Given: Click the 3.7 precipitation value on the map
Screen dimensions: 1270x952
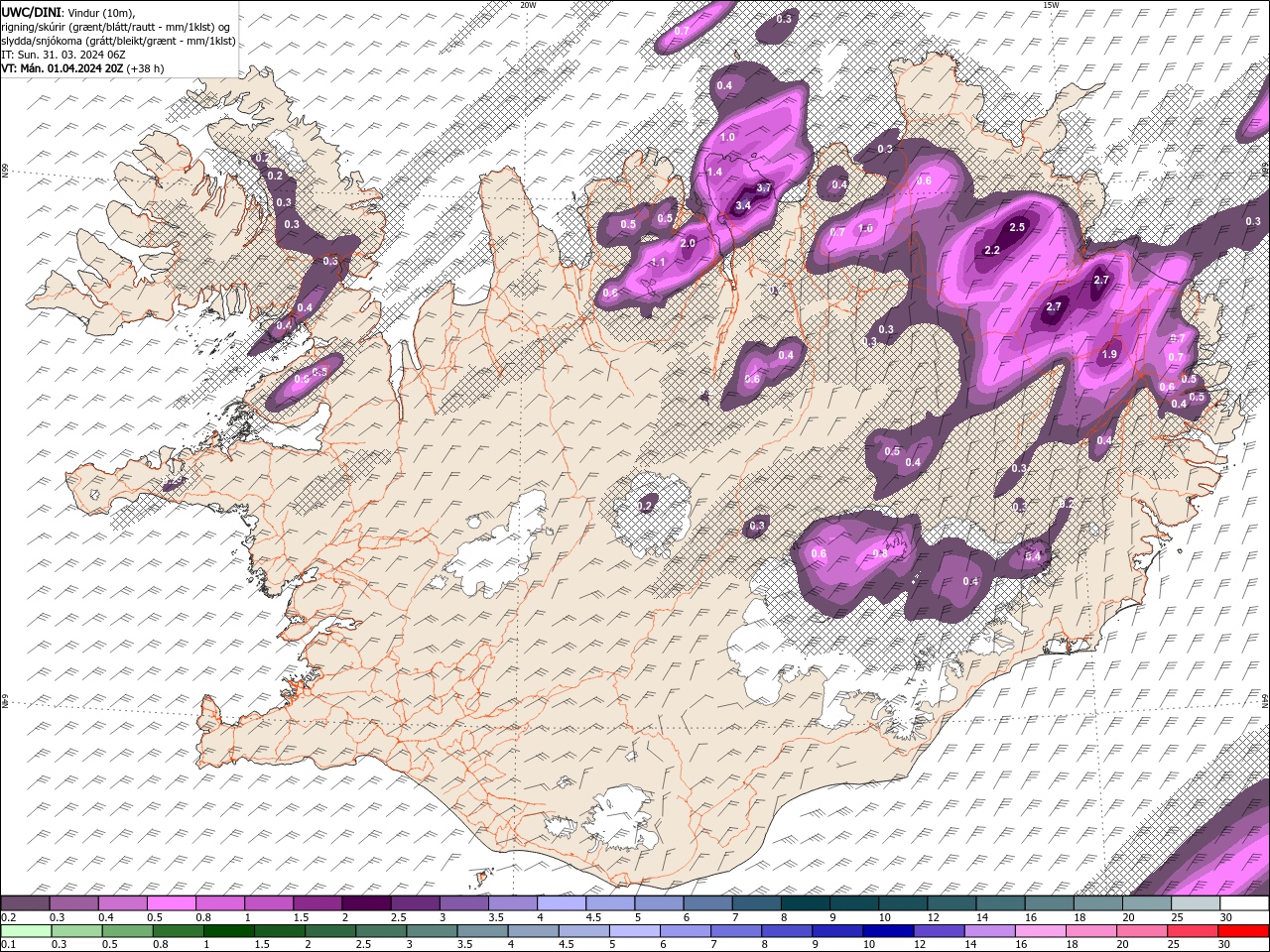Looking at the screenshot, I should pos(764,187).
